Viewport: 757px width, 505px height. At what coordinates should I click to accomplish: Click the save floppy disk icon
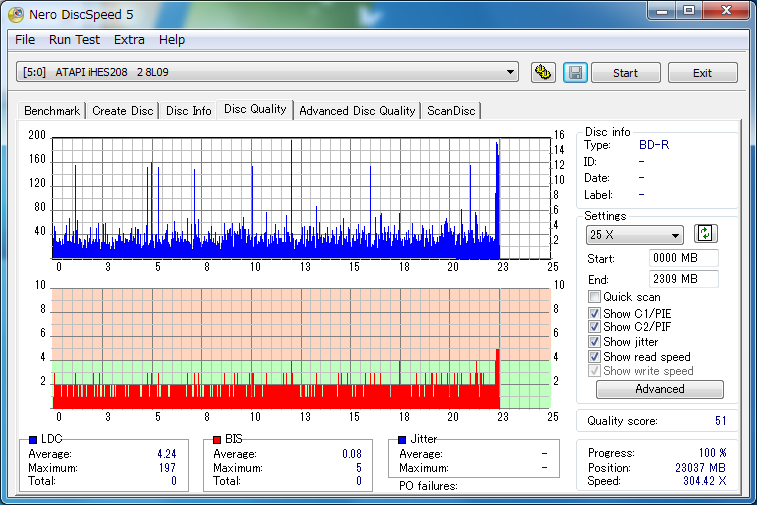pyautogui.click(x=575, y=73)
